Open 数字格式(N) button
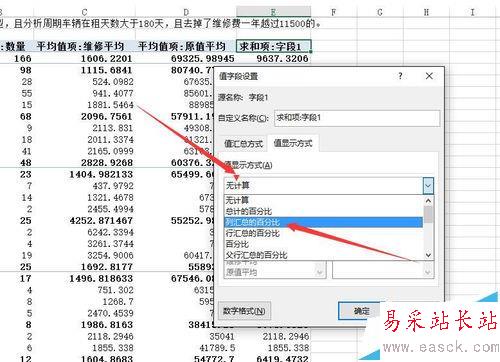 (244, 311)
